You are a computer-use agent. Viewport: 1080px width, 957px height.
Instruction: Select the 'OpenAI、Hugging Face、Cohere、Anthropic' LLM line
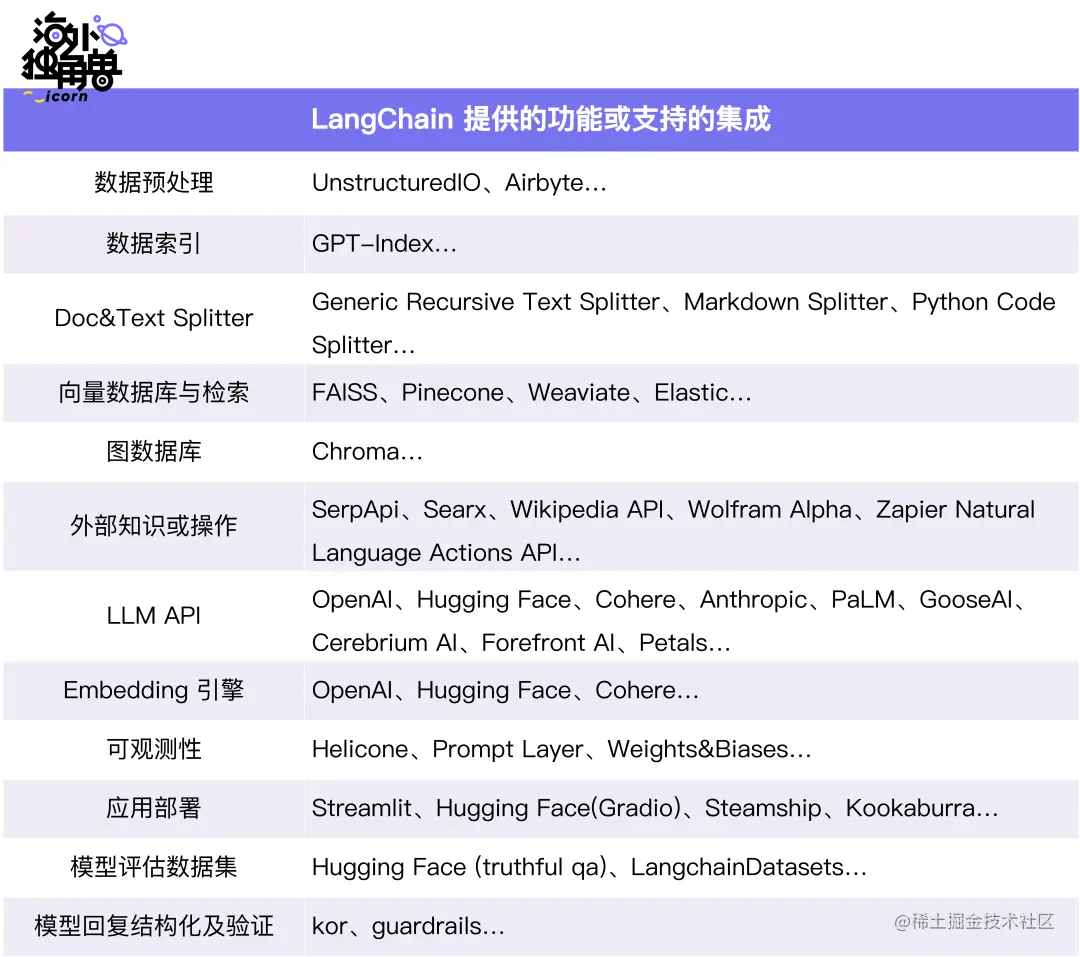[668, 600]
